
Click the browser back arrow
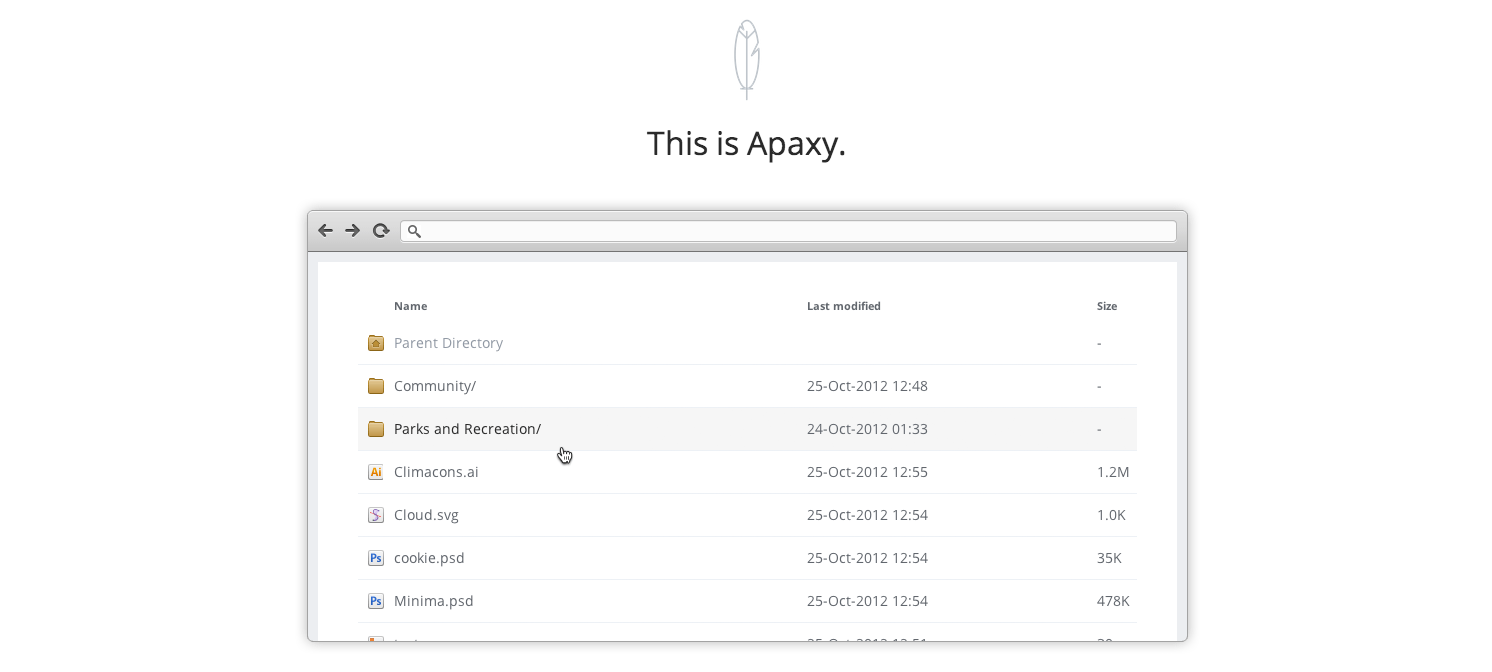click(325, 230)
